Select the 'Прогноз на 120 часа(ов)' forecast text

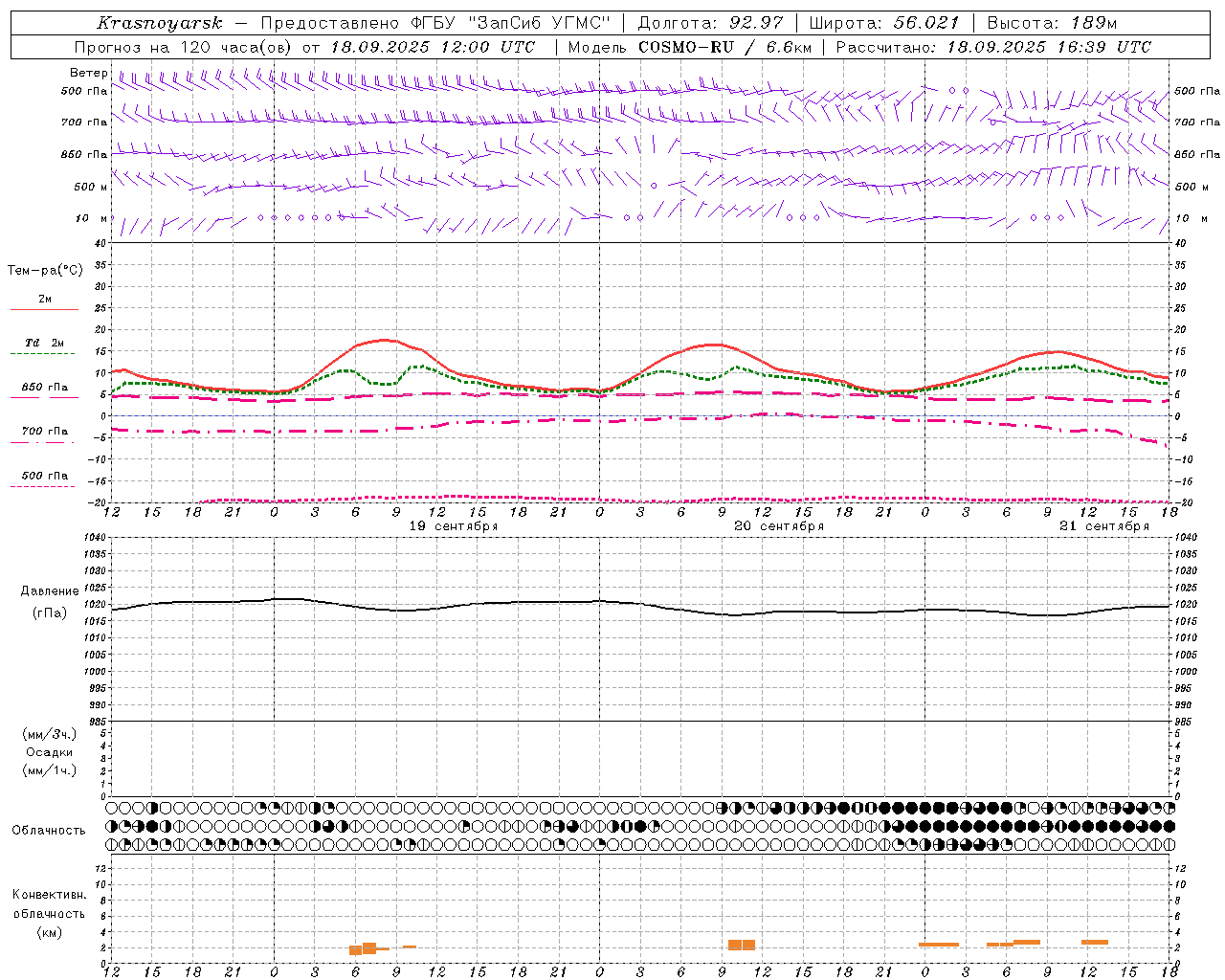(x=184, y=47)
